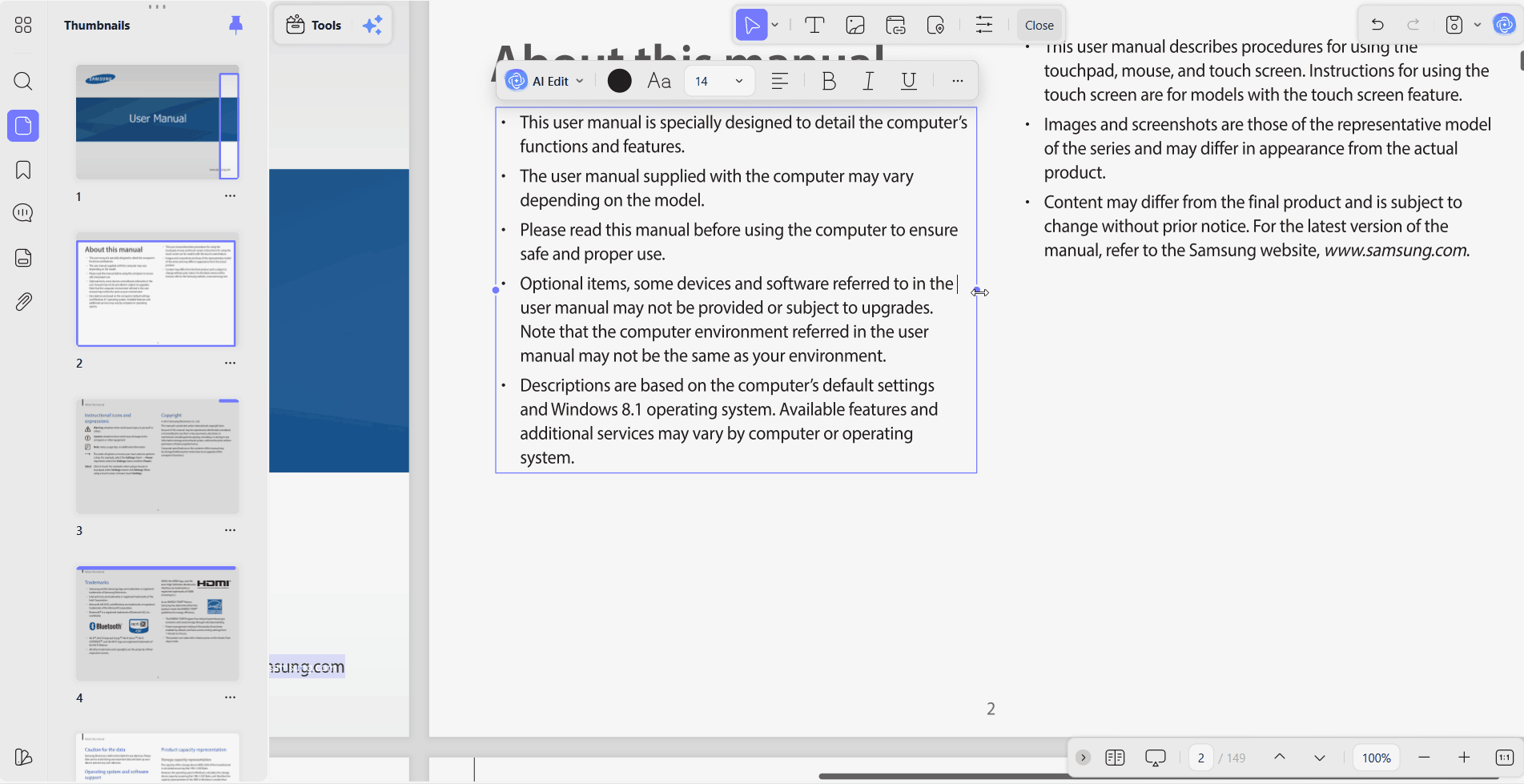Toggle italic formatting
The height and width of the screenshot is (784, 1524).
pos(868,81)
